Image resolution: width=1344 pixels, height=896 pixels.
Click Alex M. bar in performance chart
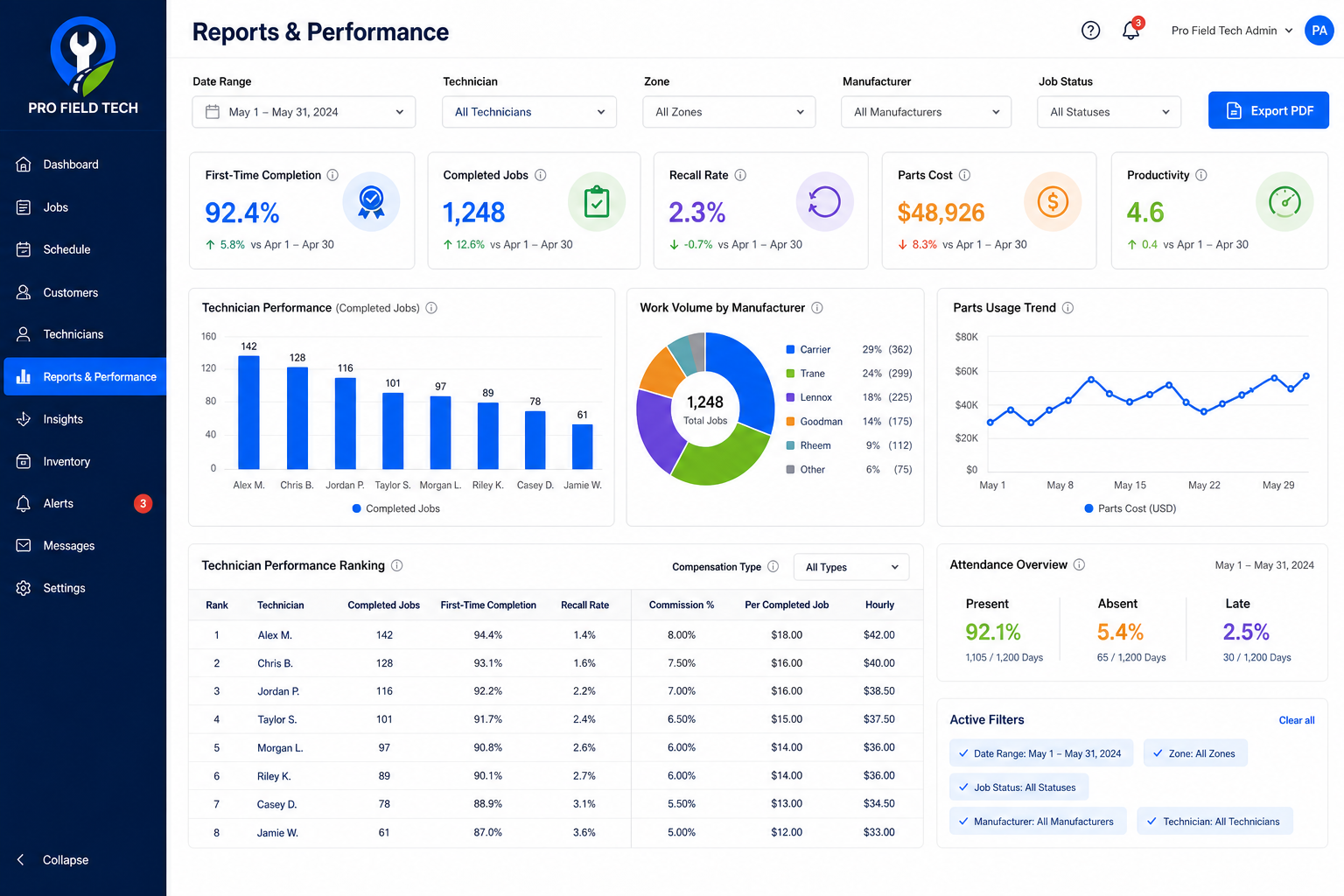[x=248, y=413]
